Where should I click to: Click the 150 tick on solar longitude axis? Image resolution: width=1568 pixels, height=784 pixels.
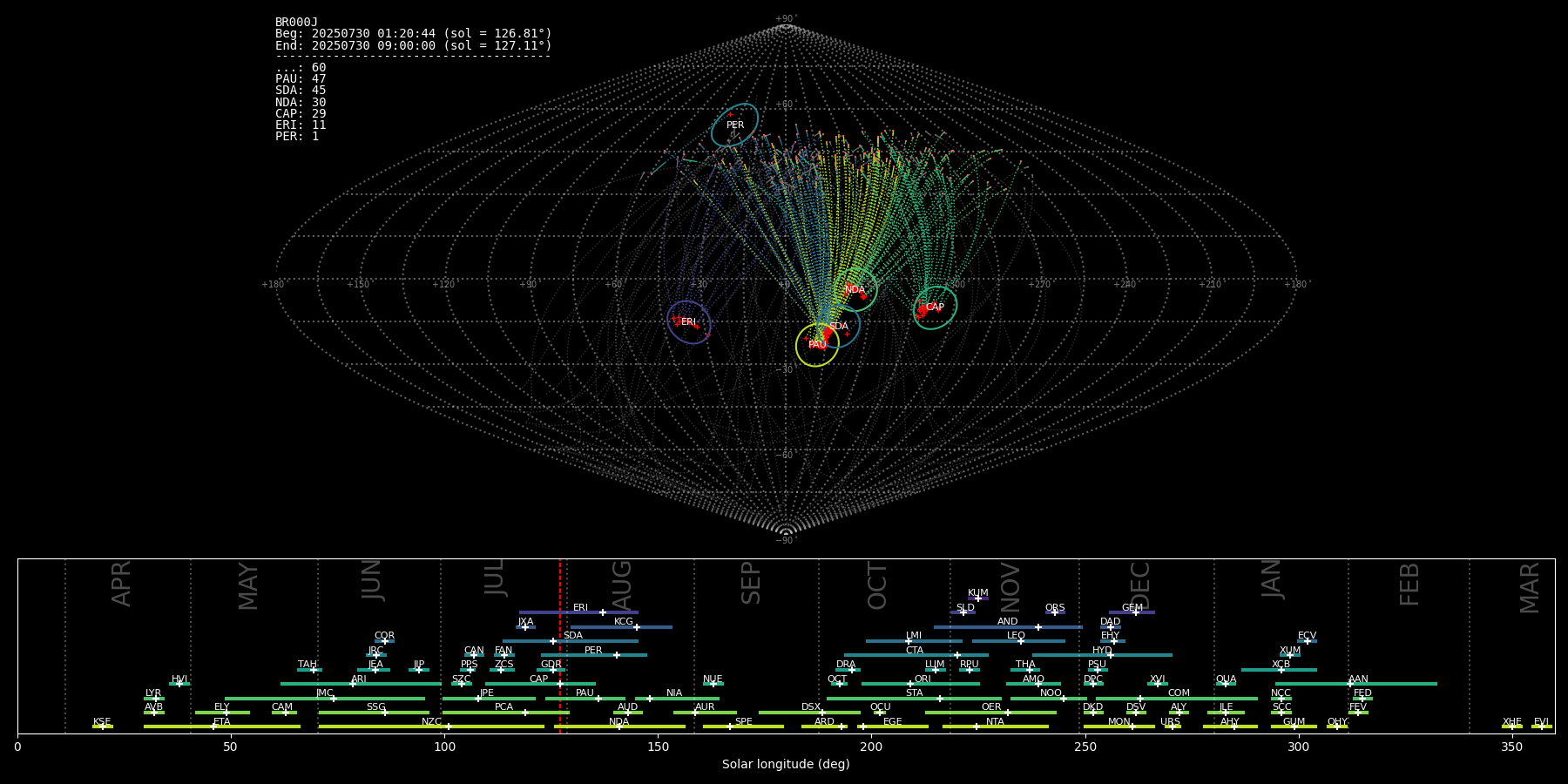pyautogui.click(x=658, y=747)
